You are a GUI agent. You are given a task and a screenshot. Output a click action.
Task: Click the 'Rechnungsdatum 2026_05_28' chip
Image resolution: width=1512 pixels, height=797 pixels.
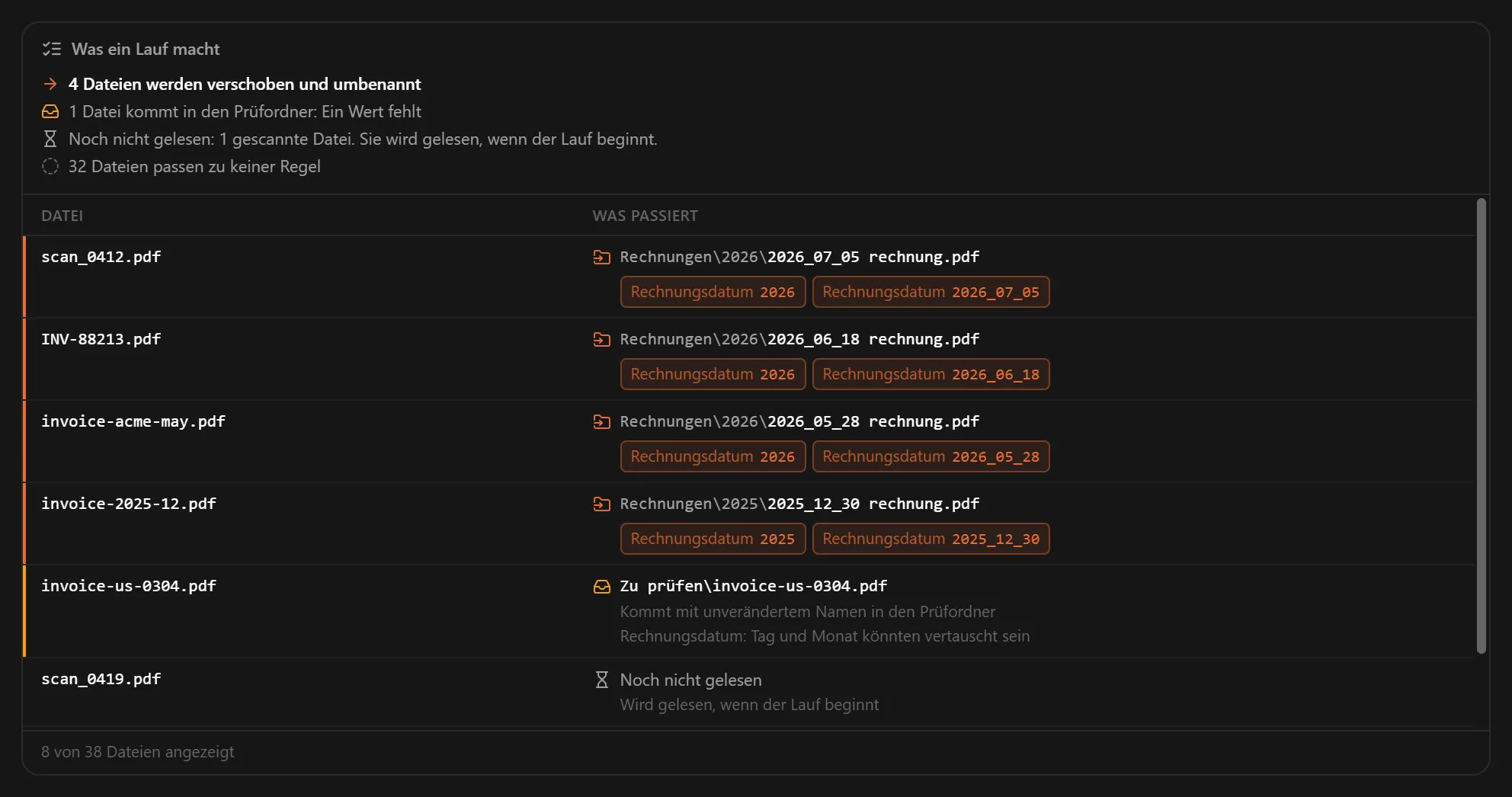pyautogui.click(x=931, y=456)
